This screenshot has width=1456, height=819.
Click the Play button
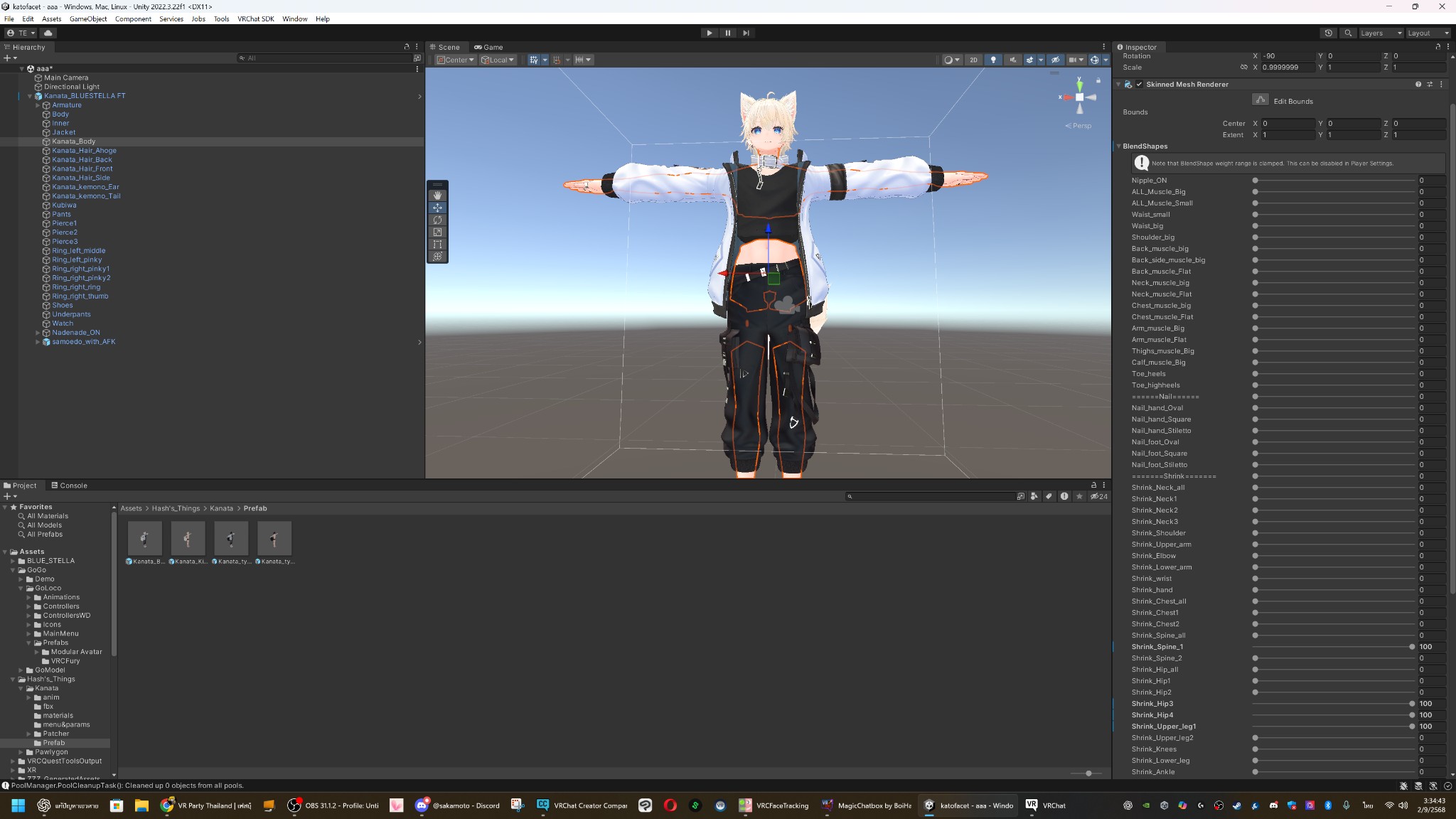click(709, 33)
